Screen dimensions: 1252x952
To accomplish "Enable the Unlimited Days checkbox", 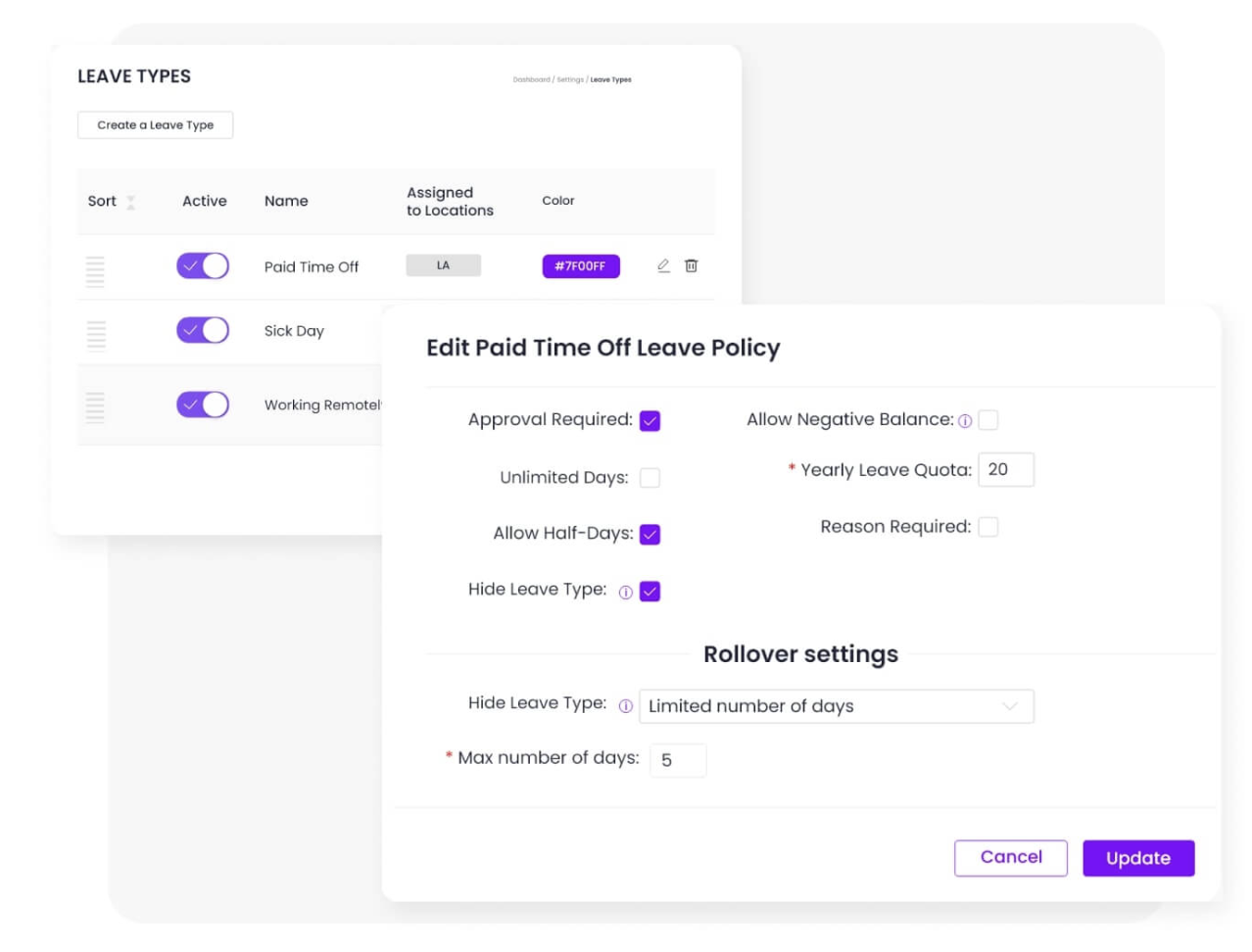I will pos(650,478).
